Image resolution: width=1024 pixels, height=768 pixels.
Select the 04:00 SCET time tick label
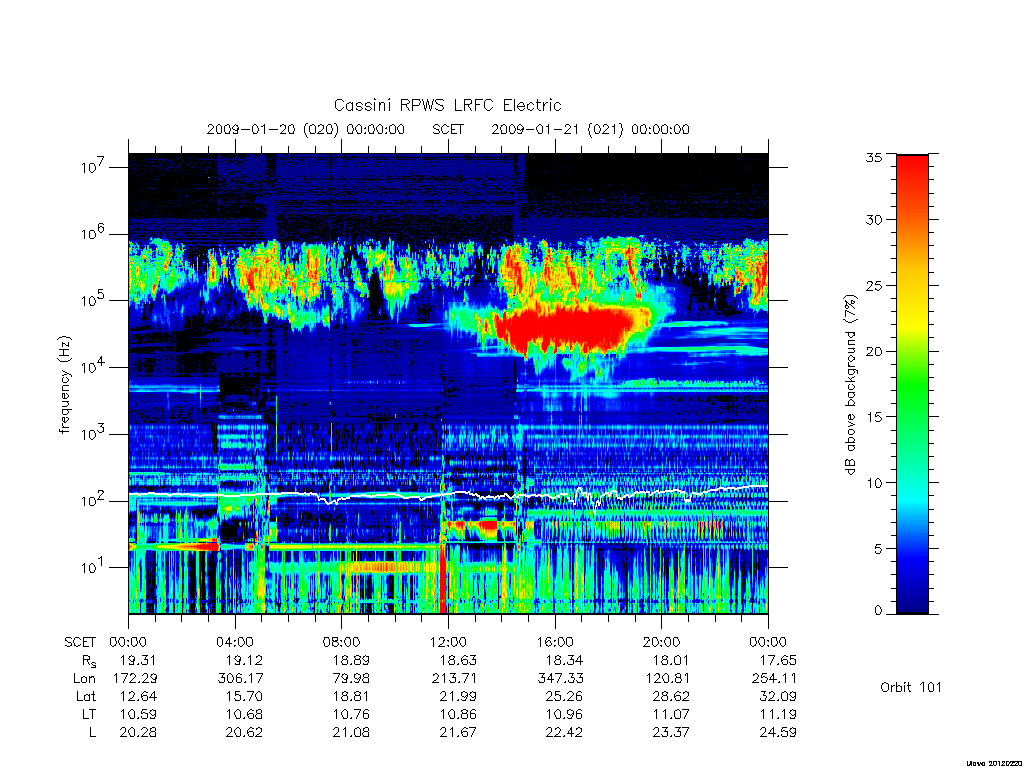pos(234,642)
